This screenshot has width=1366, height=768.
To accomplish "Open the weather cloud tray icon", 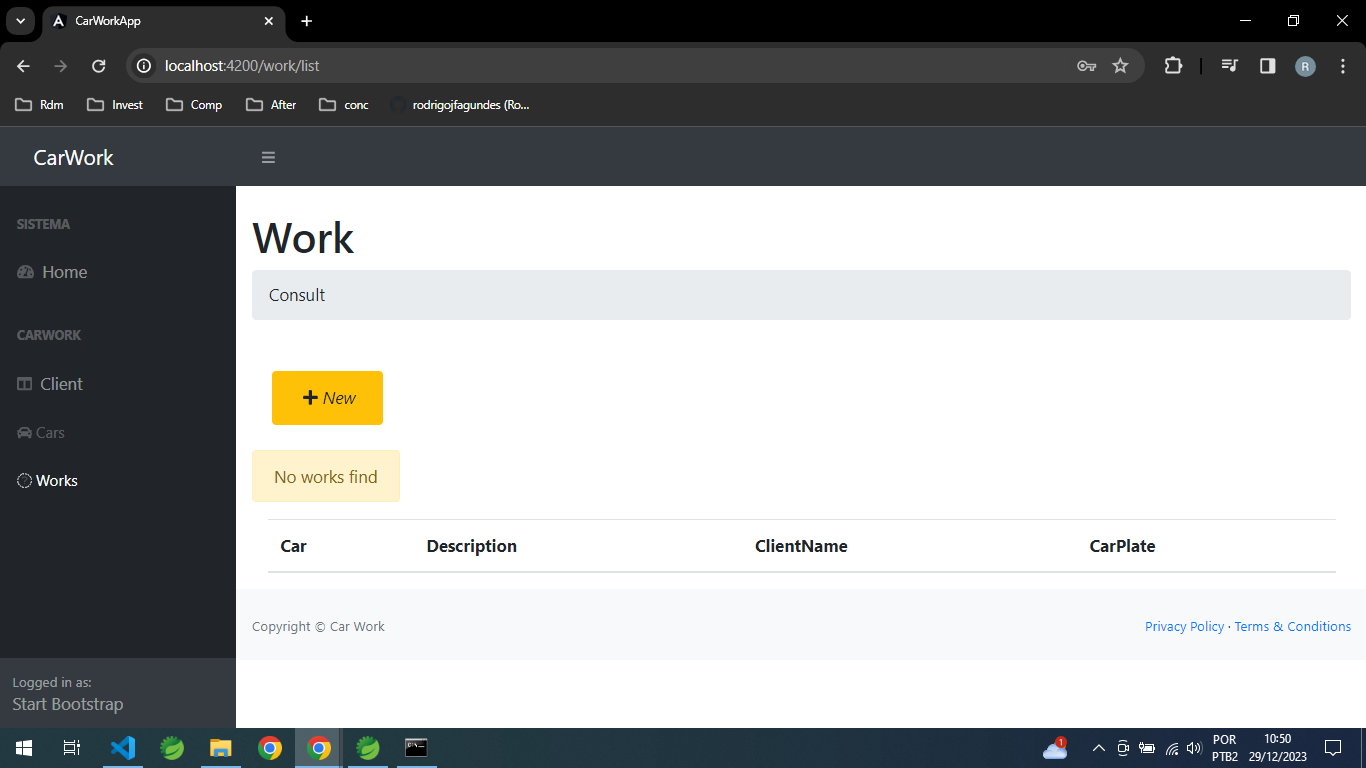I will pyautogui.click(x=1054, y=748).
